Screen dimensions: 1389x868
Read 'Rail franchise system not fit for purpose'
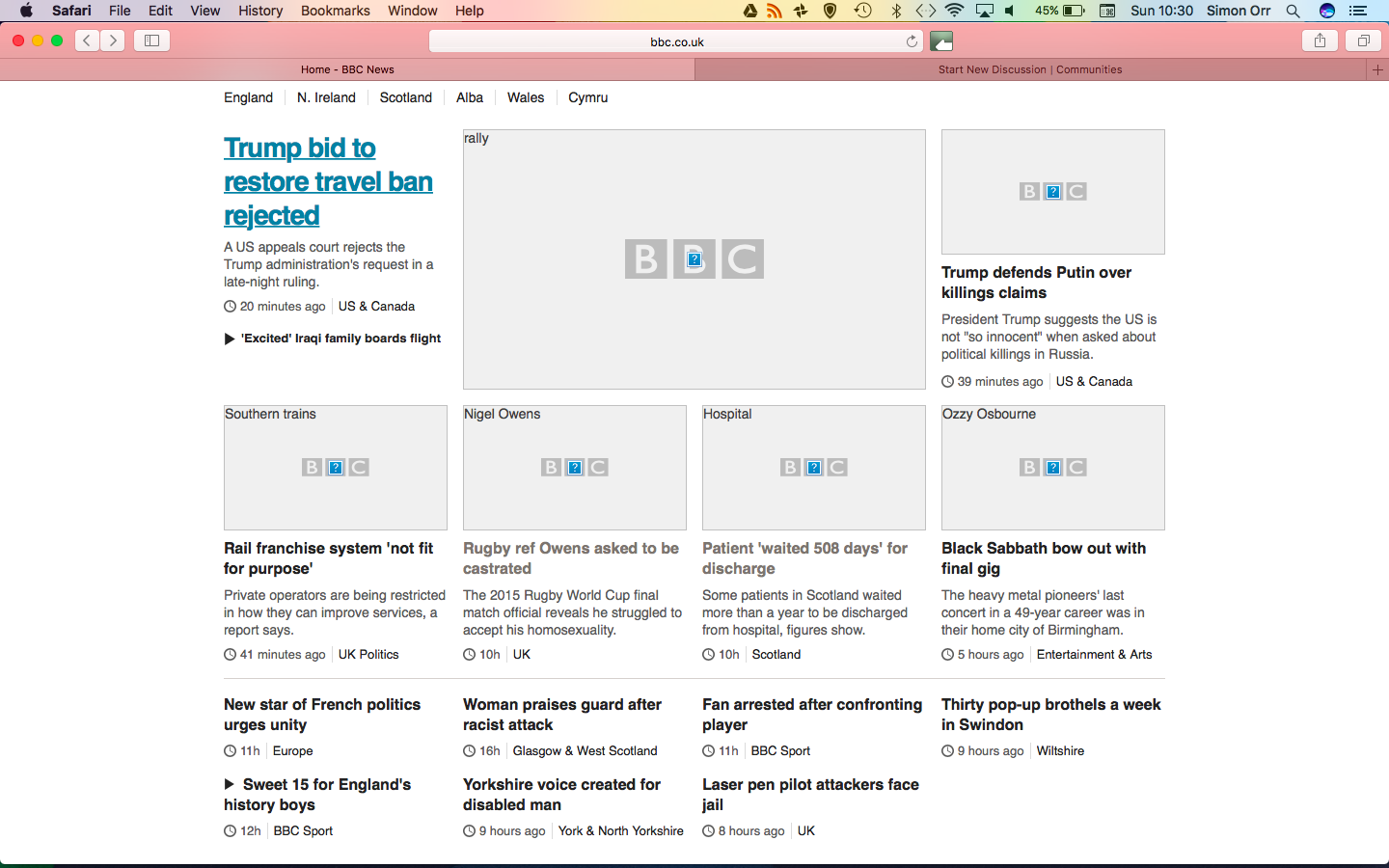click(328, 558)
